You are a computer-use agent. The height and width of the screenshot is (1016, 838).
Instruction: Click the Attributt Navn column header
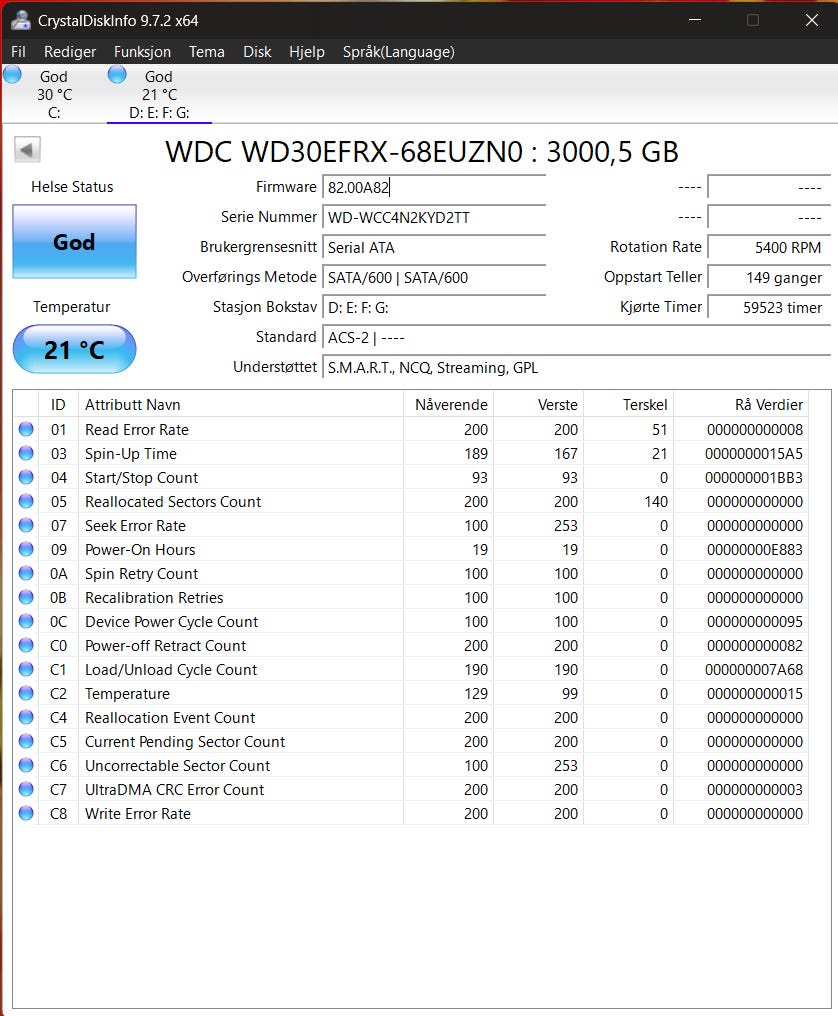pyautogui.click(x=240, y=404)
